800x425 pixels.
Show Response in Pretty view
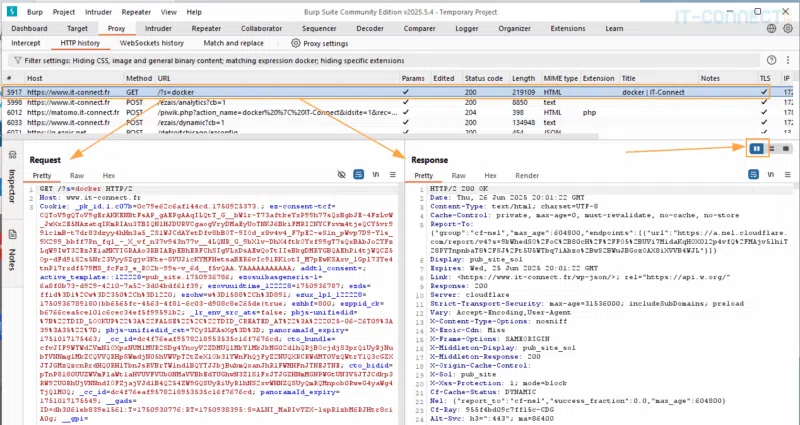pyautogui.click(x=423, y=176)
